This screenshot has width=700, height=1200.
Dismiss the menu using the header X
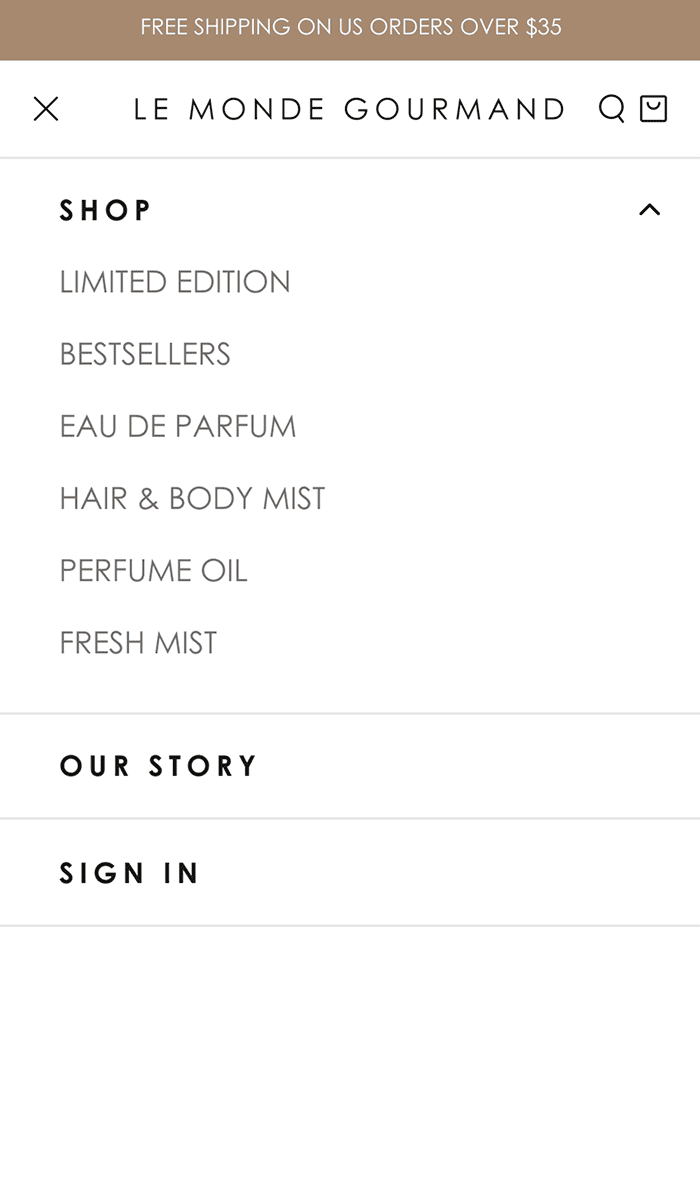tap(46, 109)
